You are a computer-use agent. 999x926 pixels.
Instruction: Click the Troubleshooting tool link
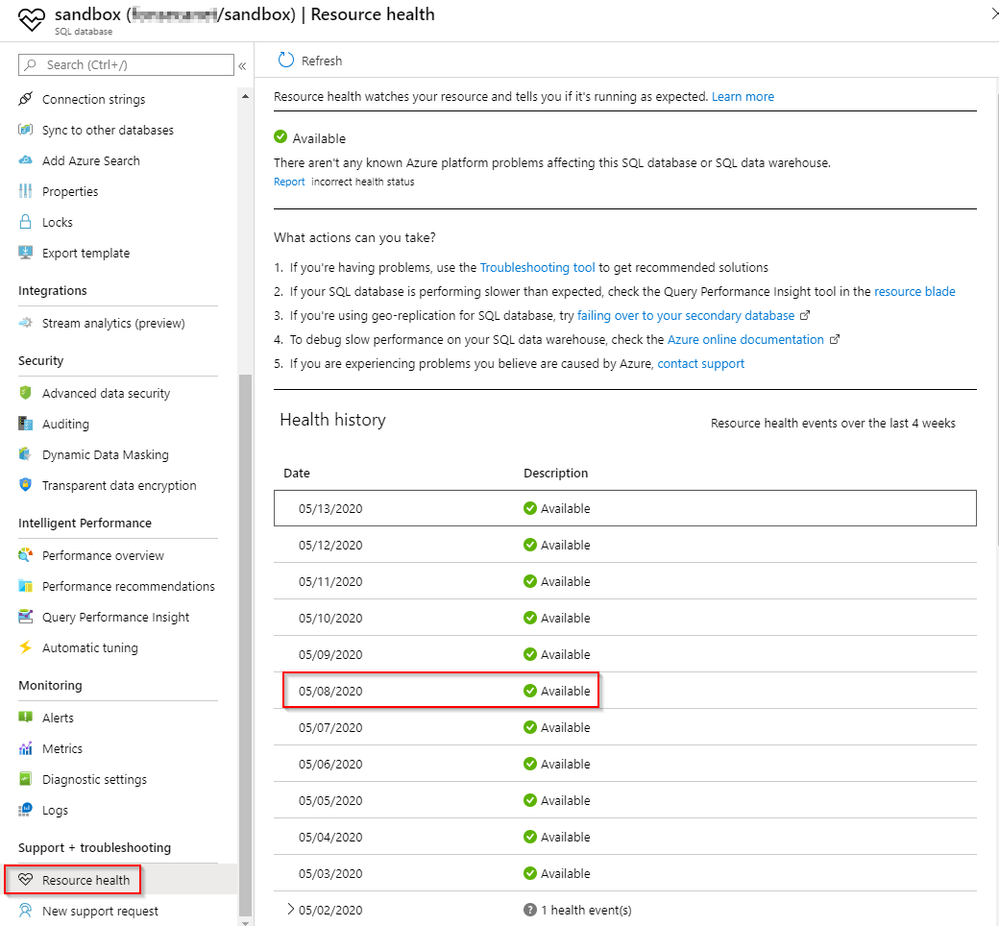click(537, 268)
